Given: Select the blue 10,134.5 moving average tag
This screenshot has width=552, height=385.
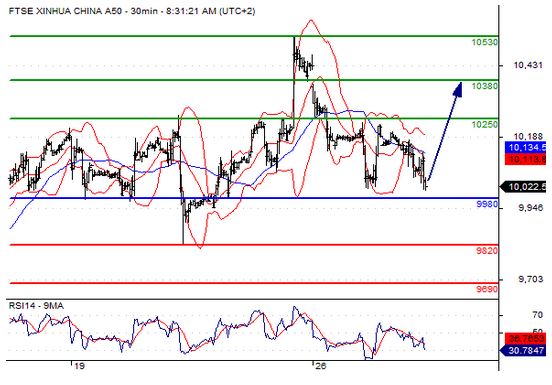Looking at the screenshot, I should [x=526, y=147].
